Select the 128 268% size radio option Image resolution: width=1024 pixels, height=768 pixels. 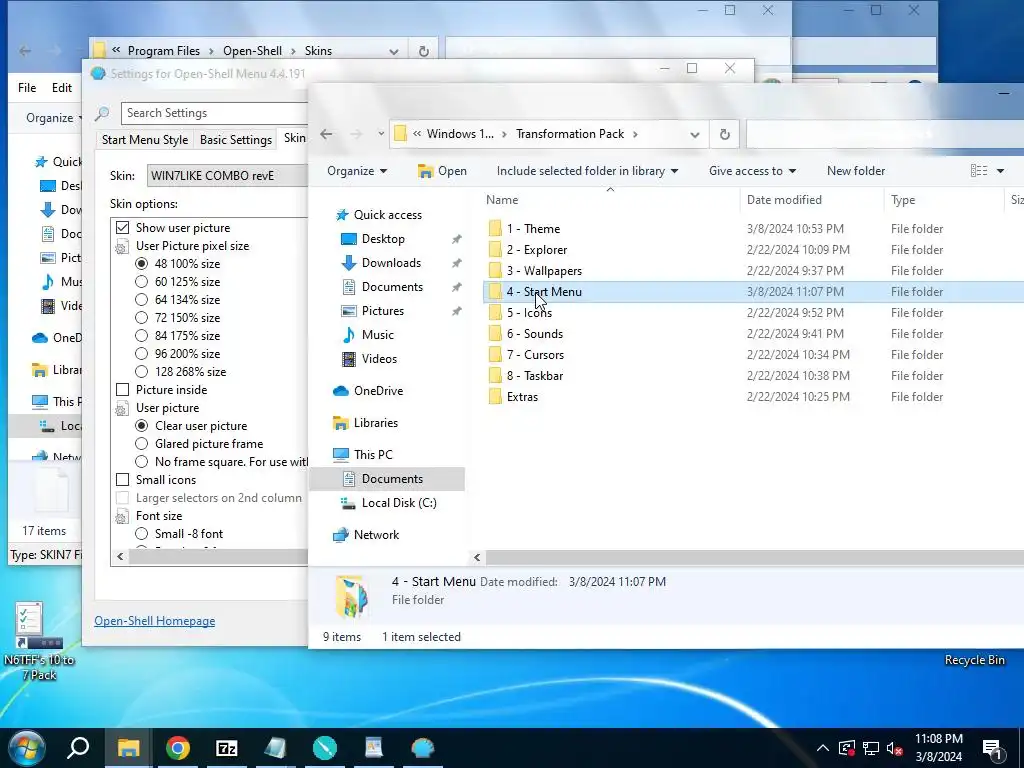pyautogui.click(x=141, y=372)
